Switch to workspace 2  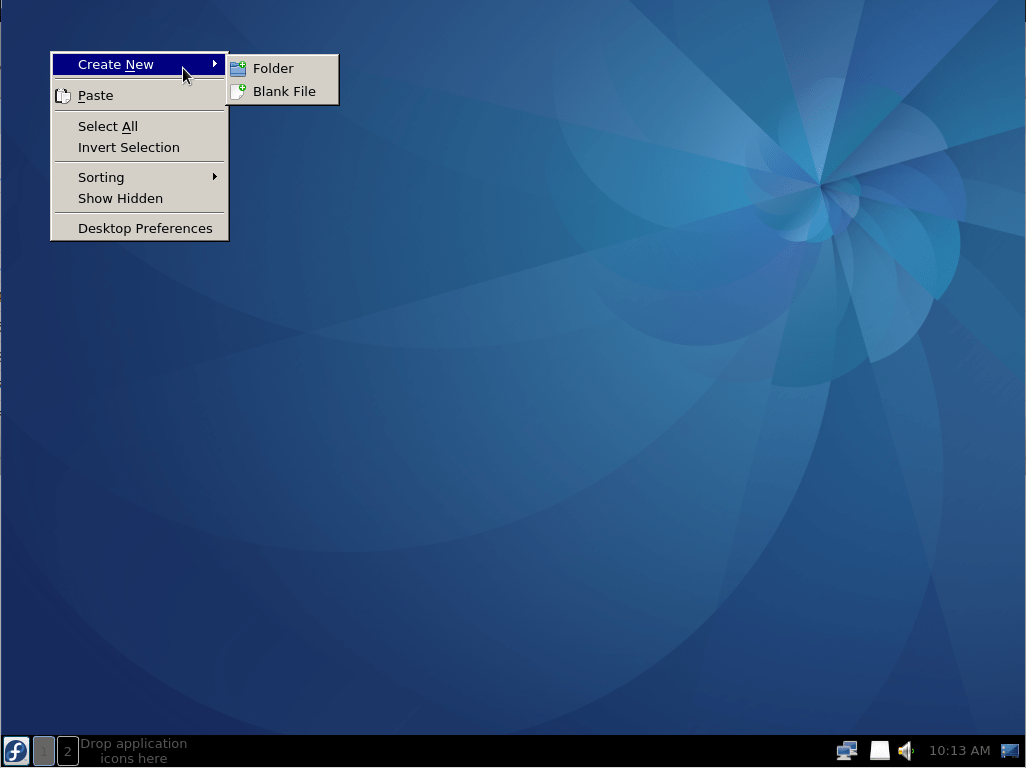tap(67, 751)
